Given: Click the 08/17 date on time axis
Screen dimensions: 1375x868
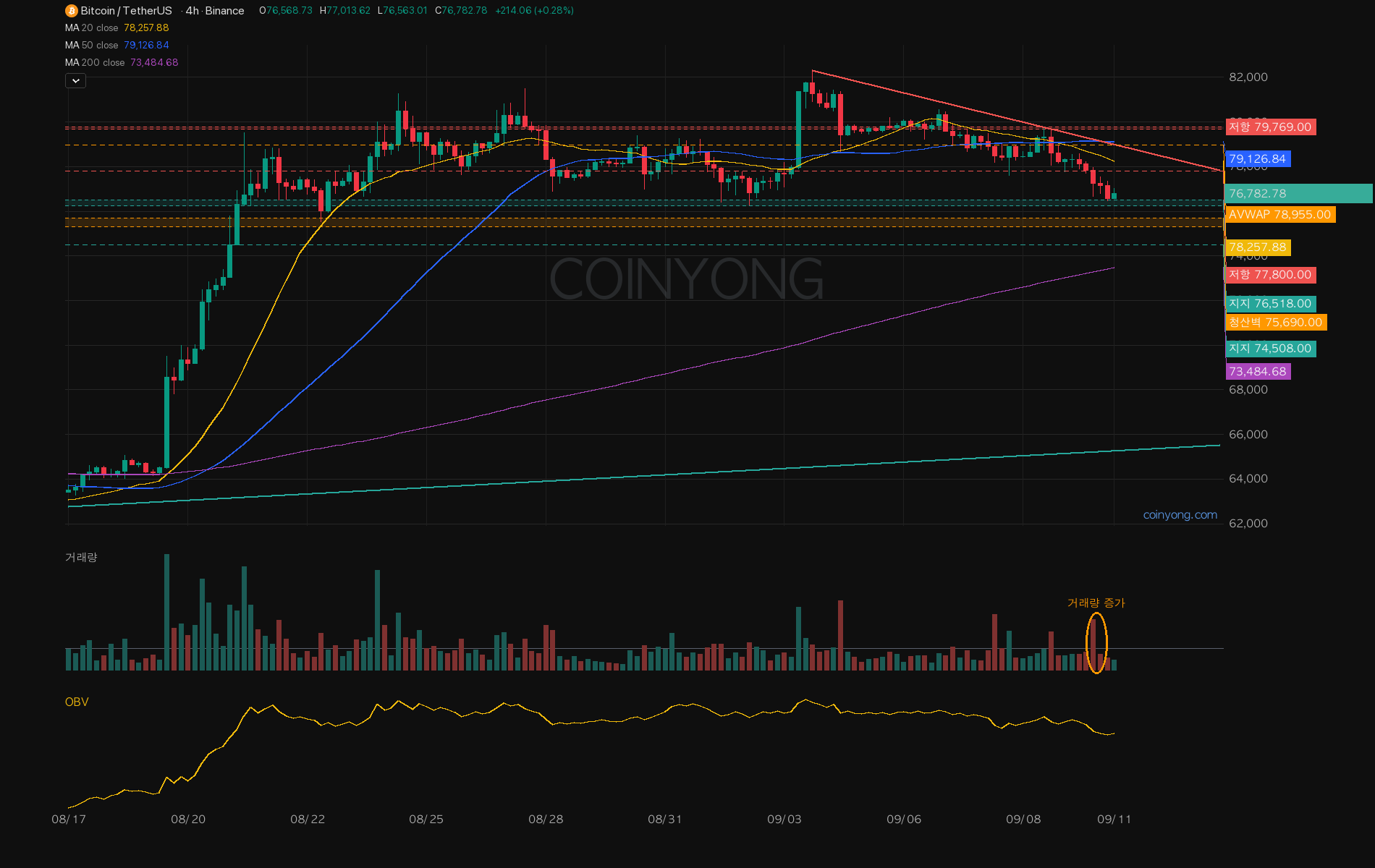Looking at the screenshot, I should tap(69, 820).
